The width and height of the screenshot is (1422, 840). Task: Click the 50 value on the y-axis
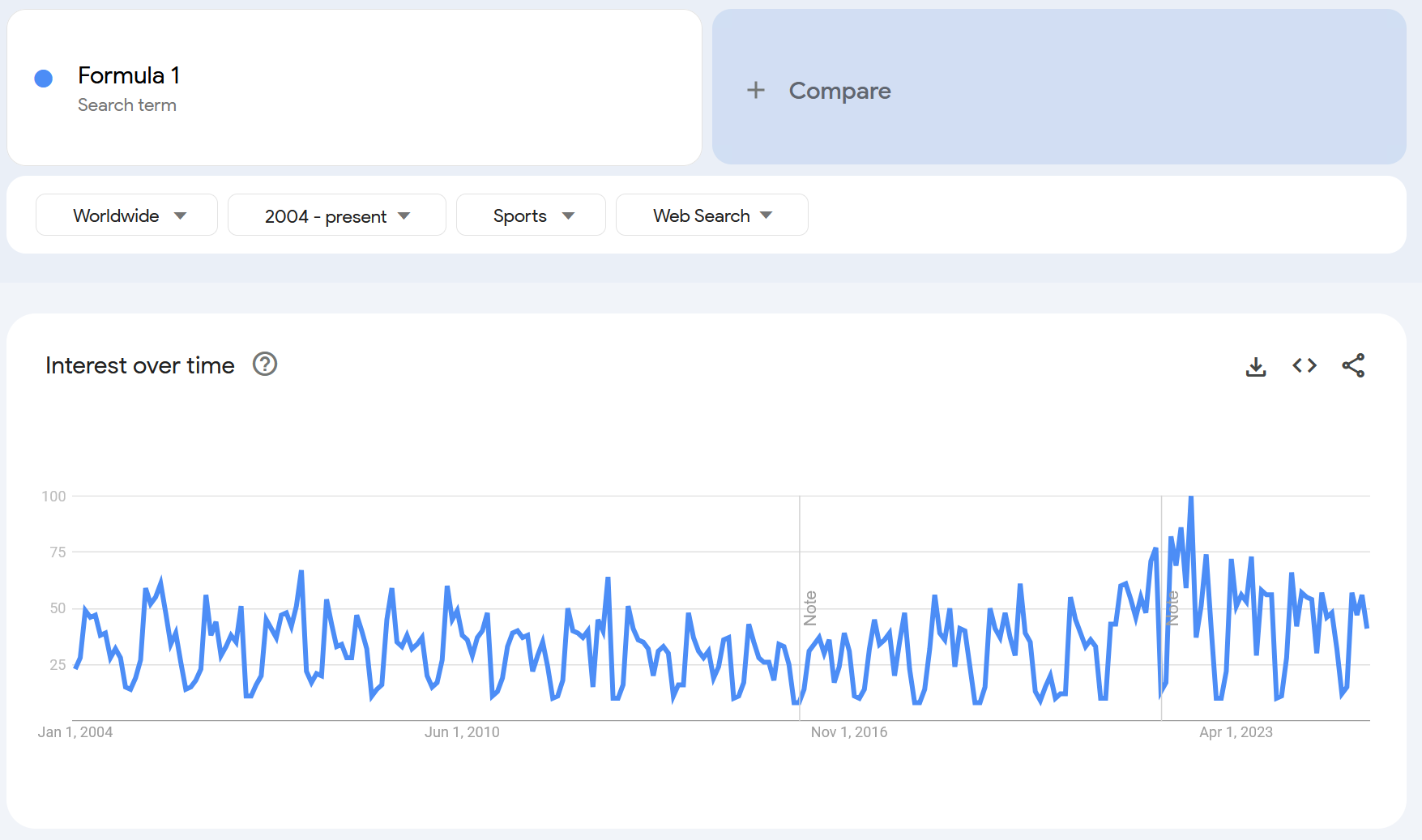tap(58, 608)
